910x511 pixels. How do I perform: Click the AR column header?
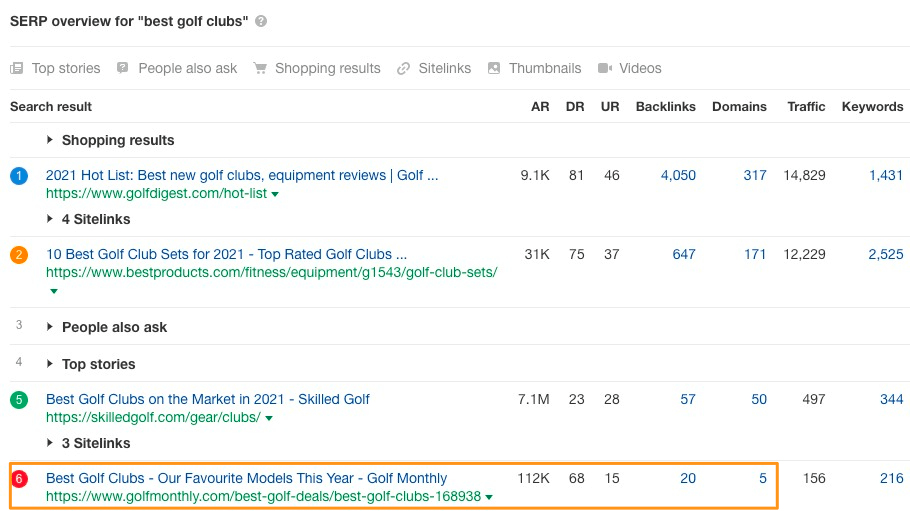coord(540,107)
